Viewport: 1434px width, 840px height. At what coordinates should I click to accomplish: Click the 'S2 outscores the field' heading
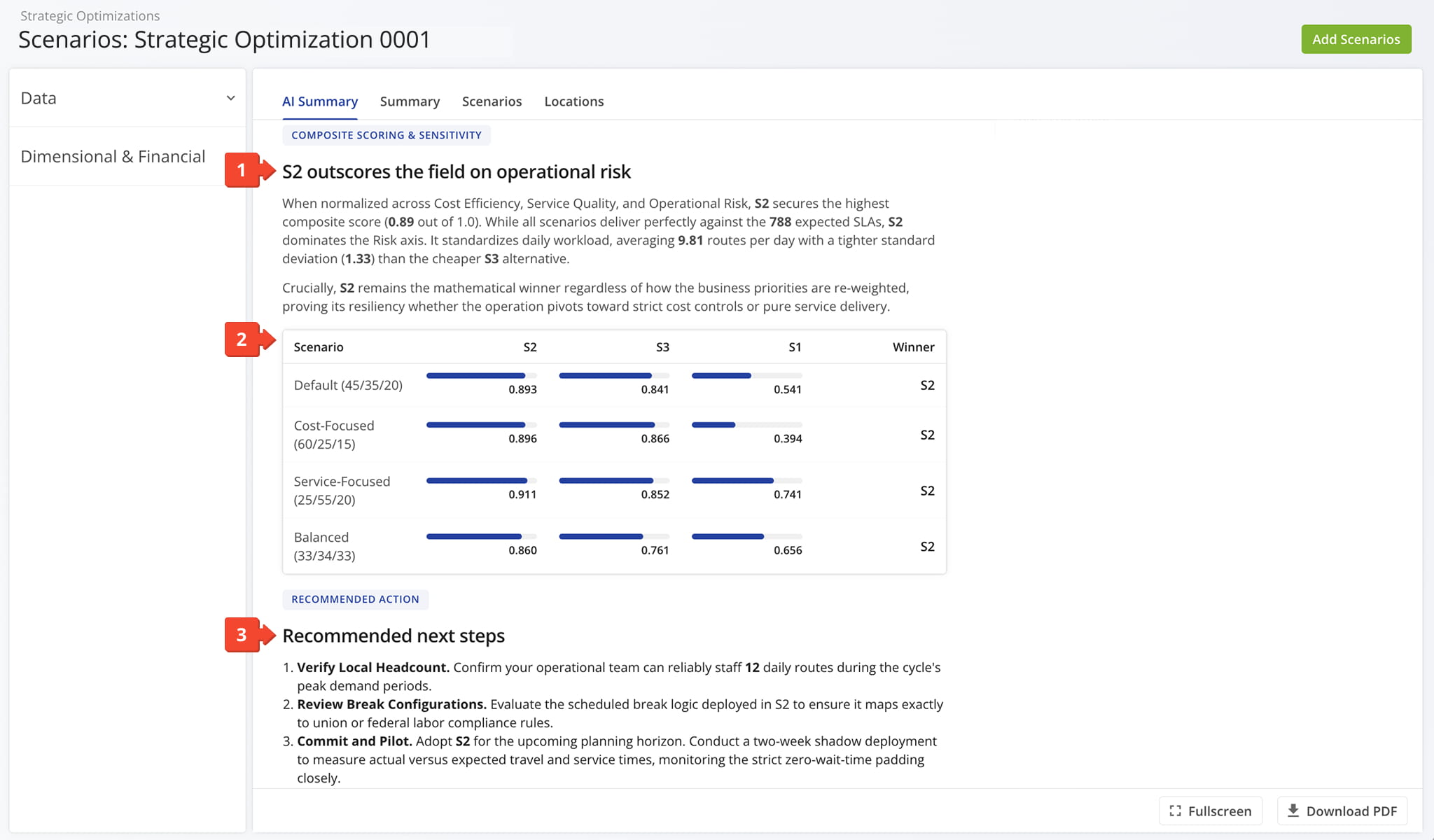(457, 171)
